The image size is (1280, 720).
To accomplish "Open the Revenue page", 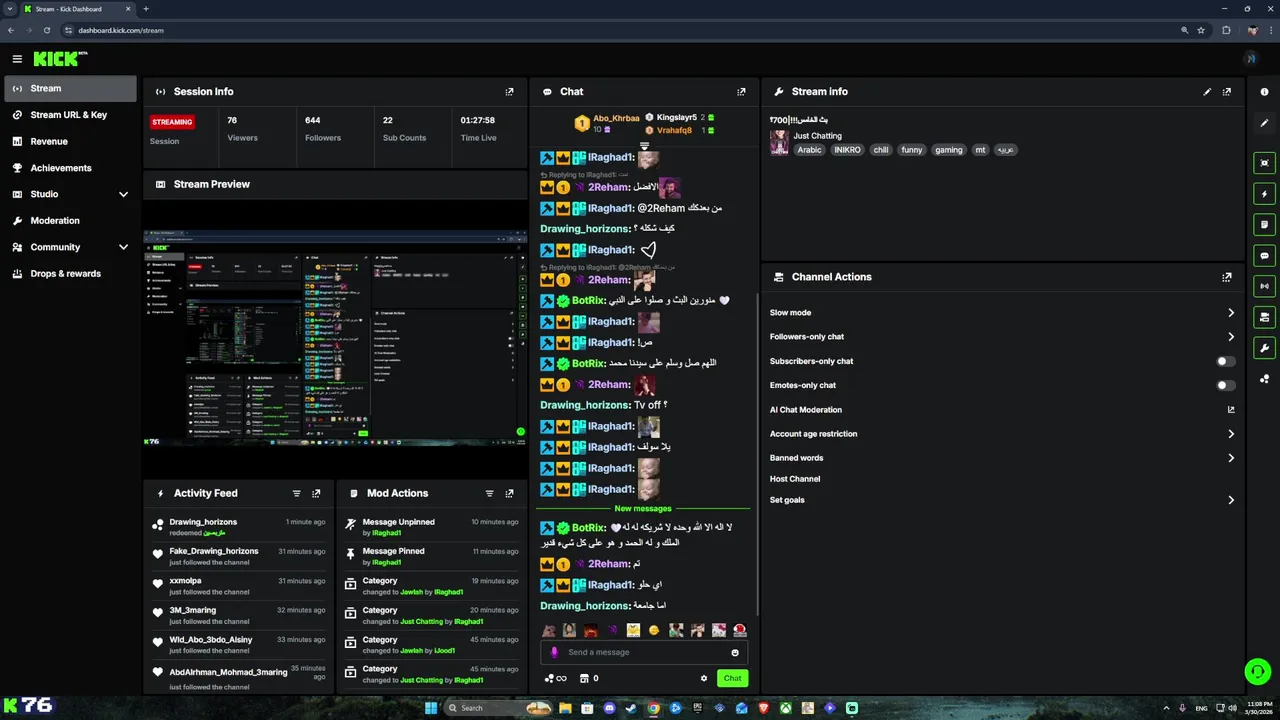I will [70, 141].
